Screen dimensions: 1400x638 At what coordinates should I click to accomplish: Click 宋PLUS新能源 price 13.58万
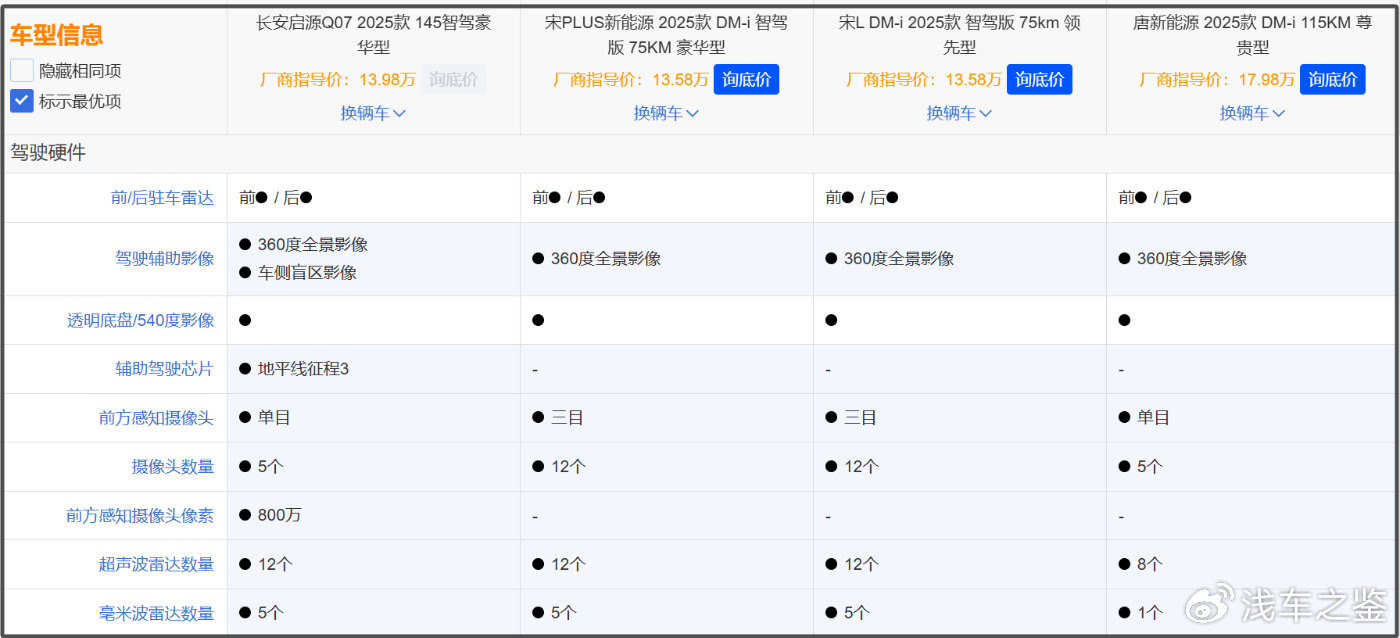(680, 80)
